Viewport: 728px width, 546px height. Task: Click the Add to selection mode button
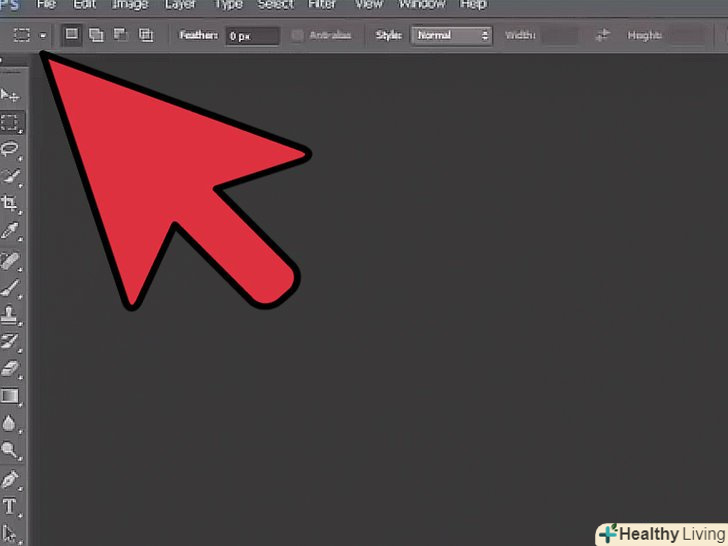(96, 35)
